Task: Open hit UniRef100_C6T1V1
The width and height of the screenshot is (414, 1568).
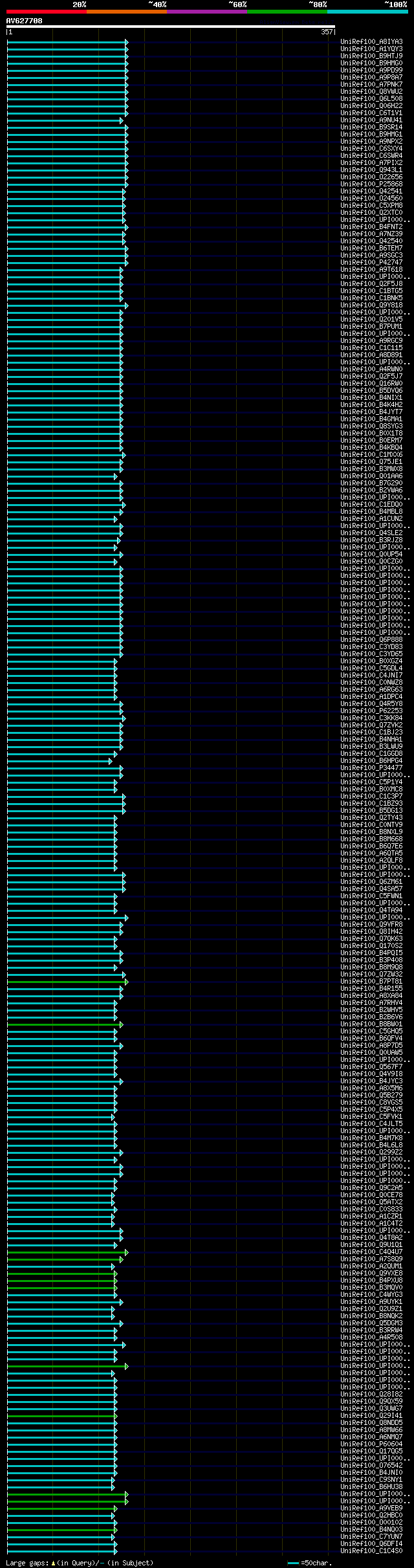Action: [371, 113]
